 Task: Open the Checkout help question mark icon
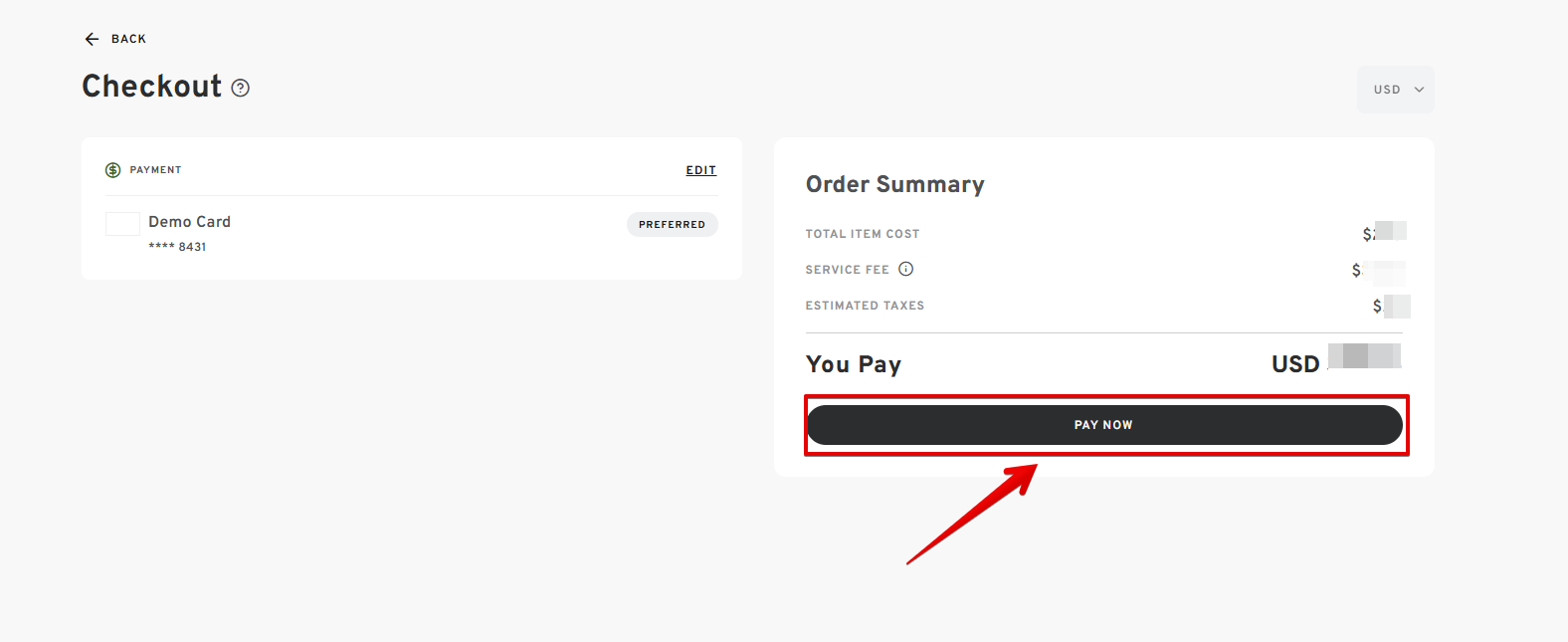240,88
